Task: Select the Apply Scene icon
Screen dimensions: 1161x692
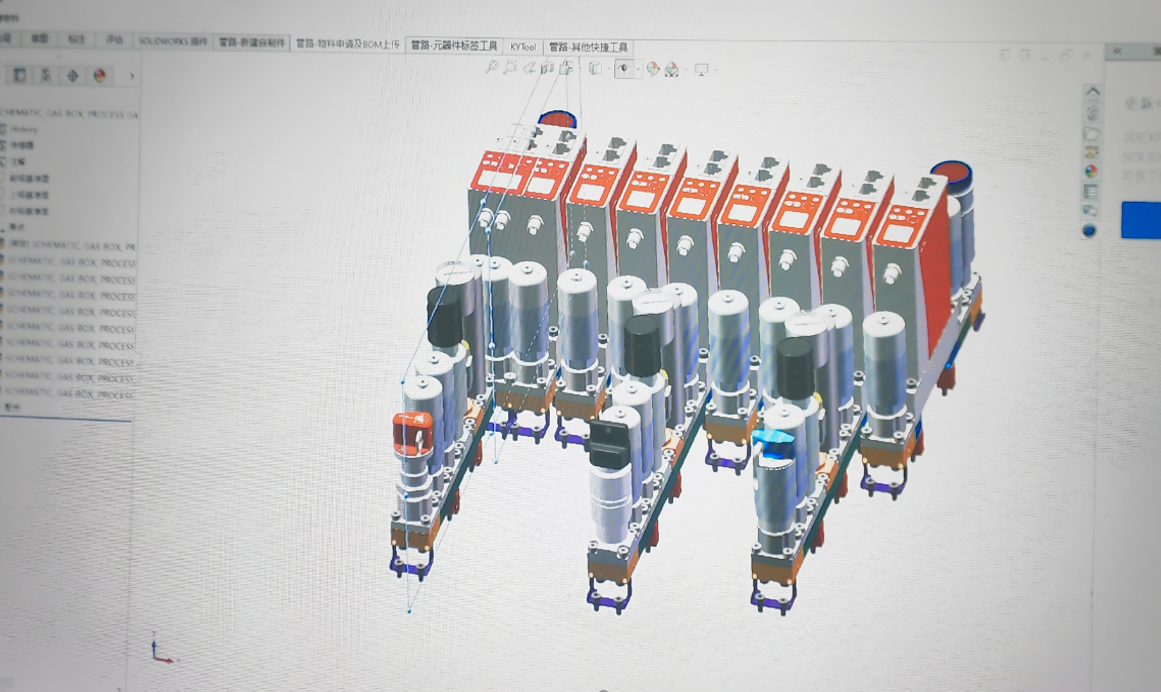Action: 670,69
